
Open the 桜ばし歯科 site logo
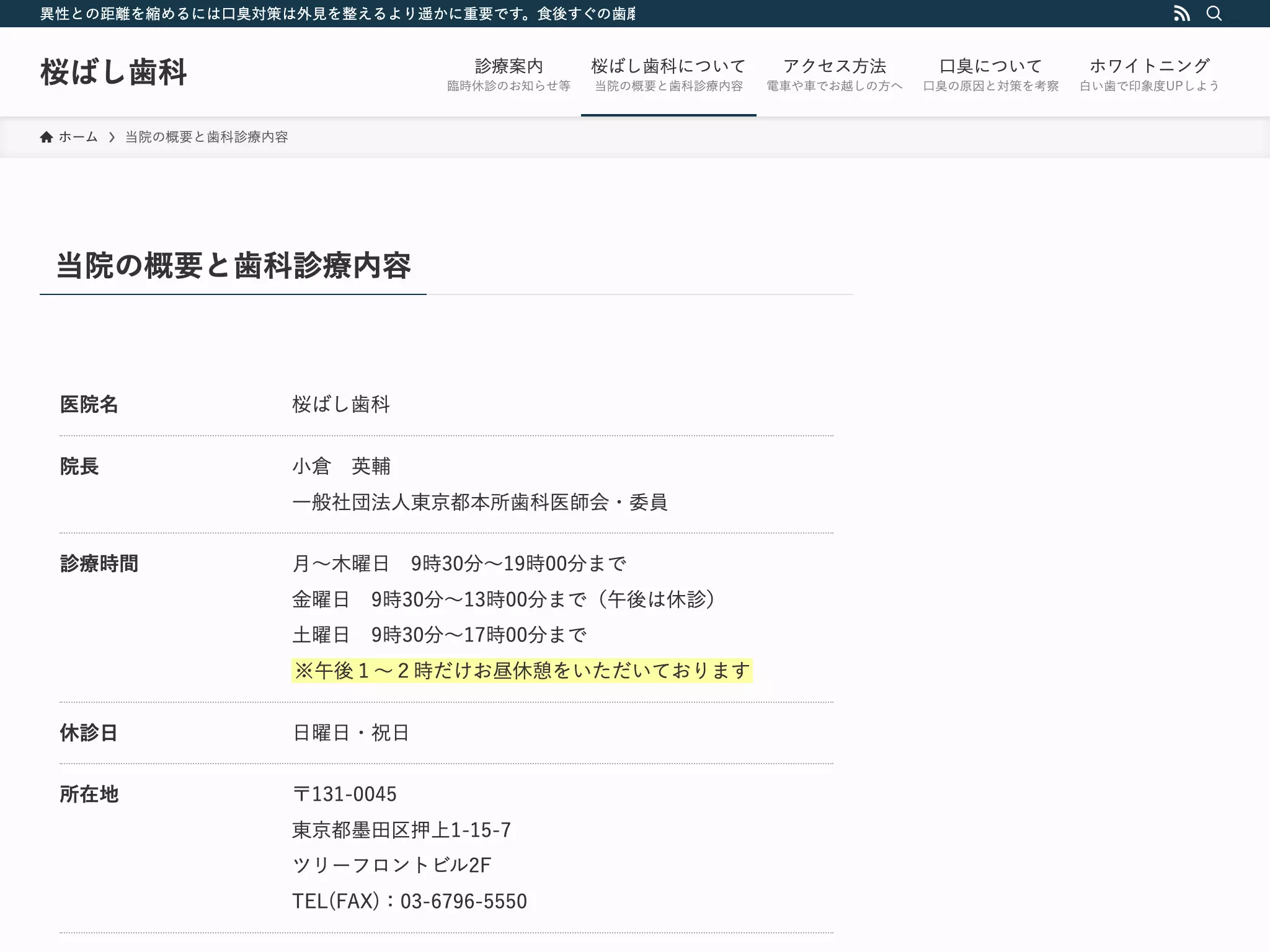tap(113, 72)
